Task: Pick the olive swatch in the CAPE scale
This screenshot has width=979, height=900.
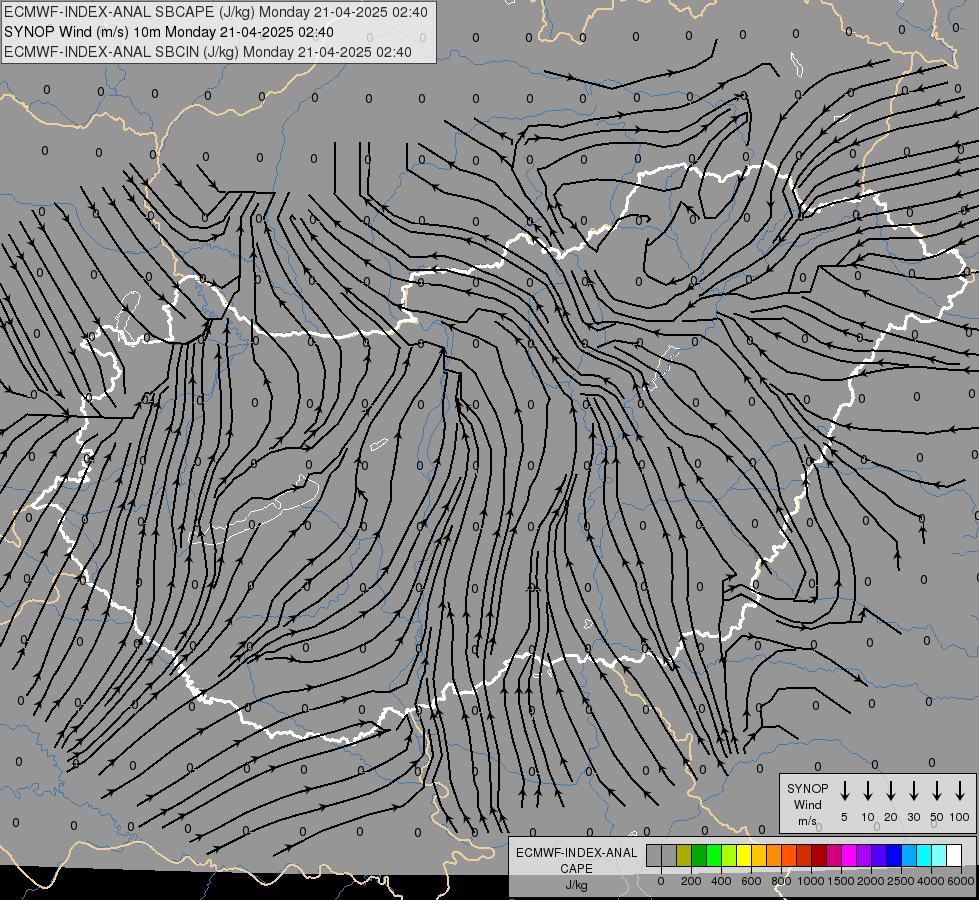Action: click(x=684, y=855)
